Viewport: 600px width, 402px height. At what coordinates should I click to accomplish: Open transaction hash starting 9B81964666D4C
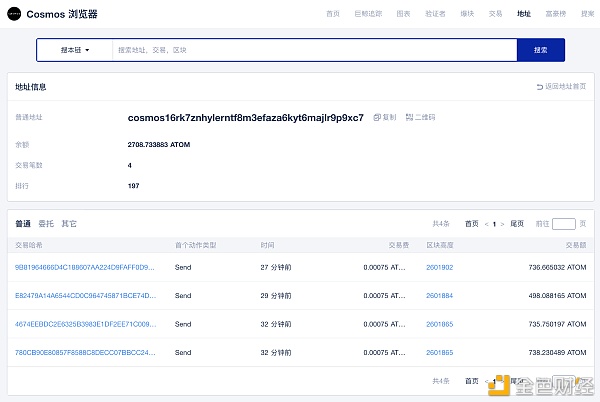[85, 267]
